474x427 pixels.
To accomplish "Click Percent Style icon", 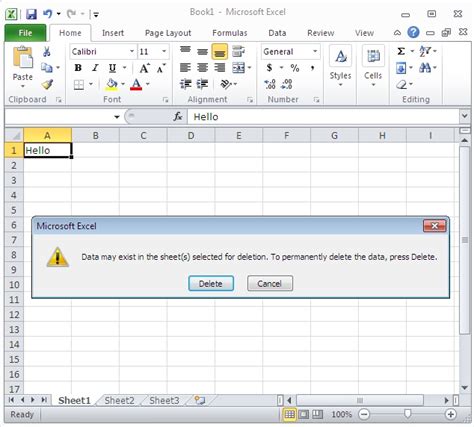I will pos(295,68).
